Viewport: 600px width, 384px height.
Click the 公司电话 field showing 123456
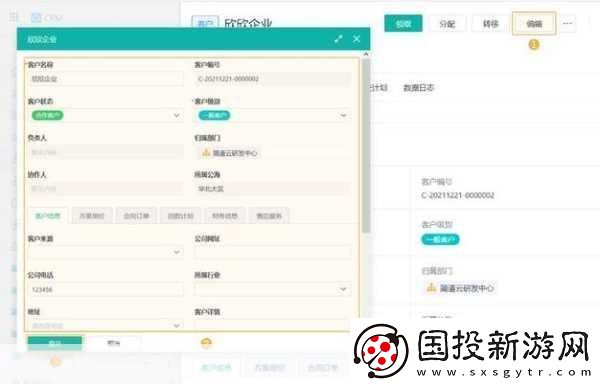(x=105, y=290)
